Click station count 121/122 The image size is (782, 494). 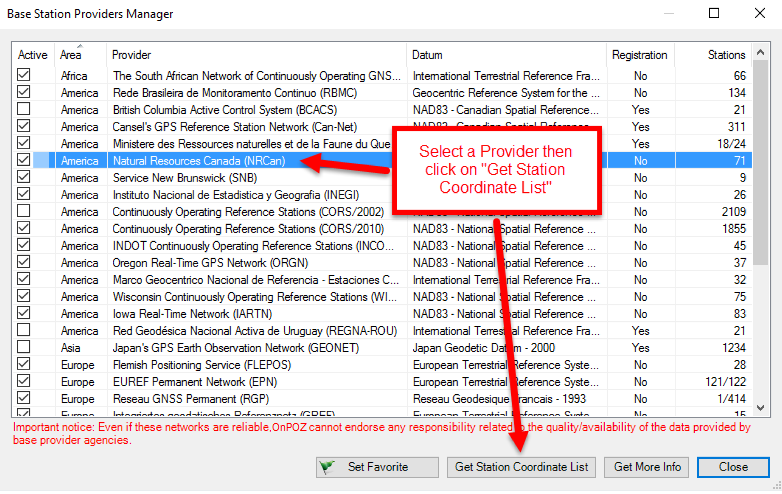[726, 382]
